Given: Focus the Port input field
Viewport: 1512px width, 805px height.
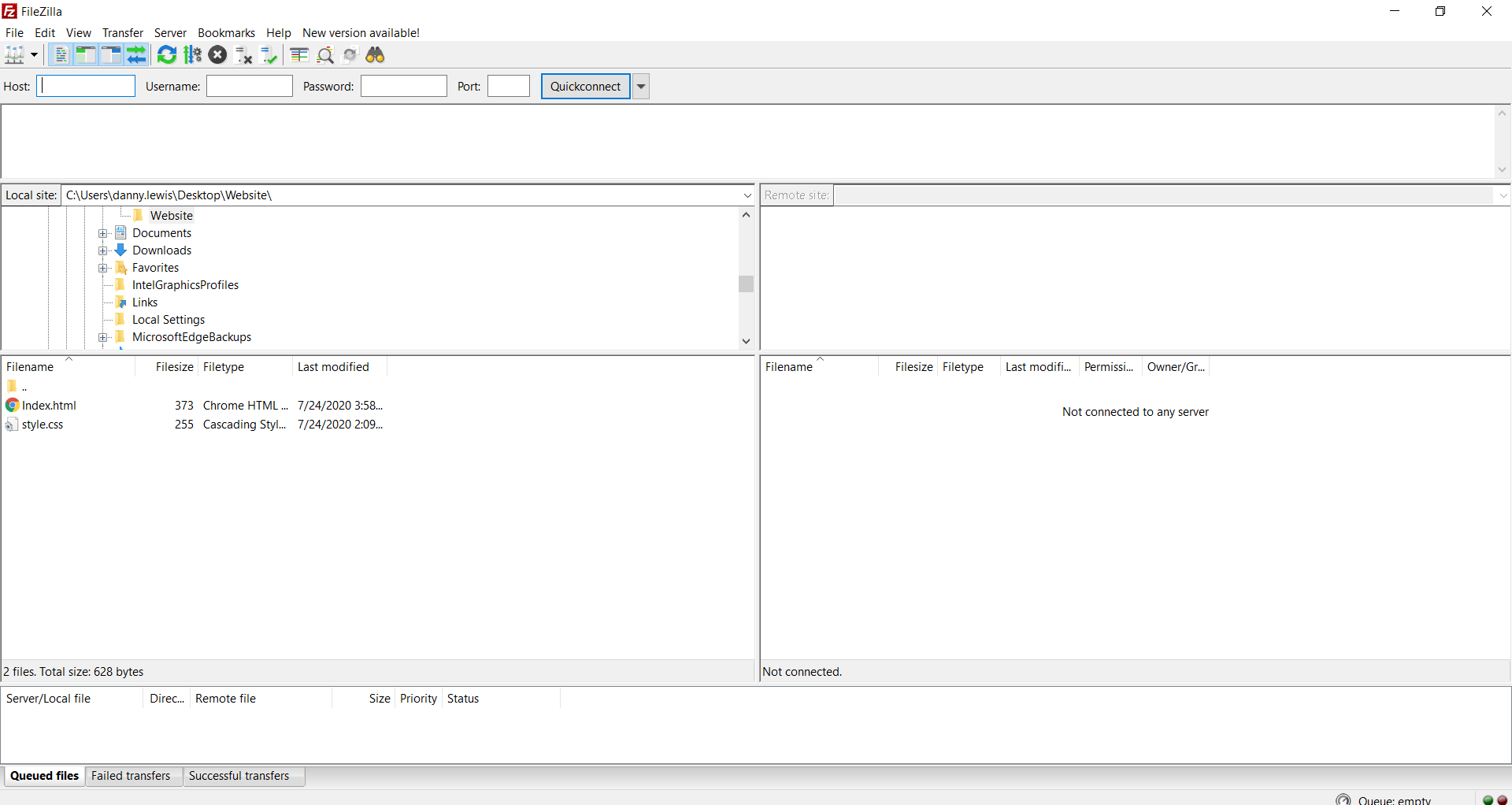Looking at the screenshot, I should click(509, 86).
